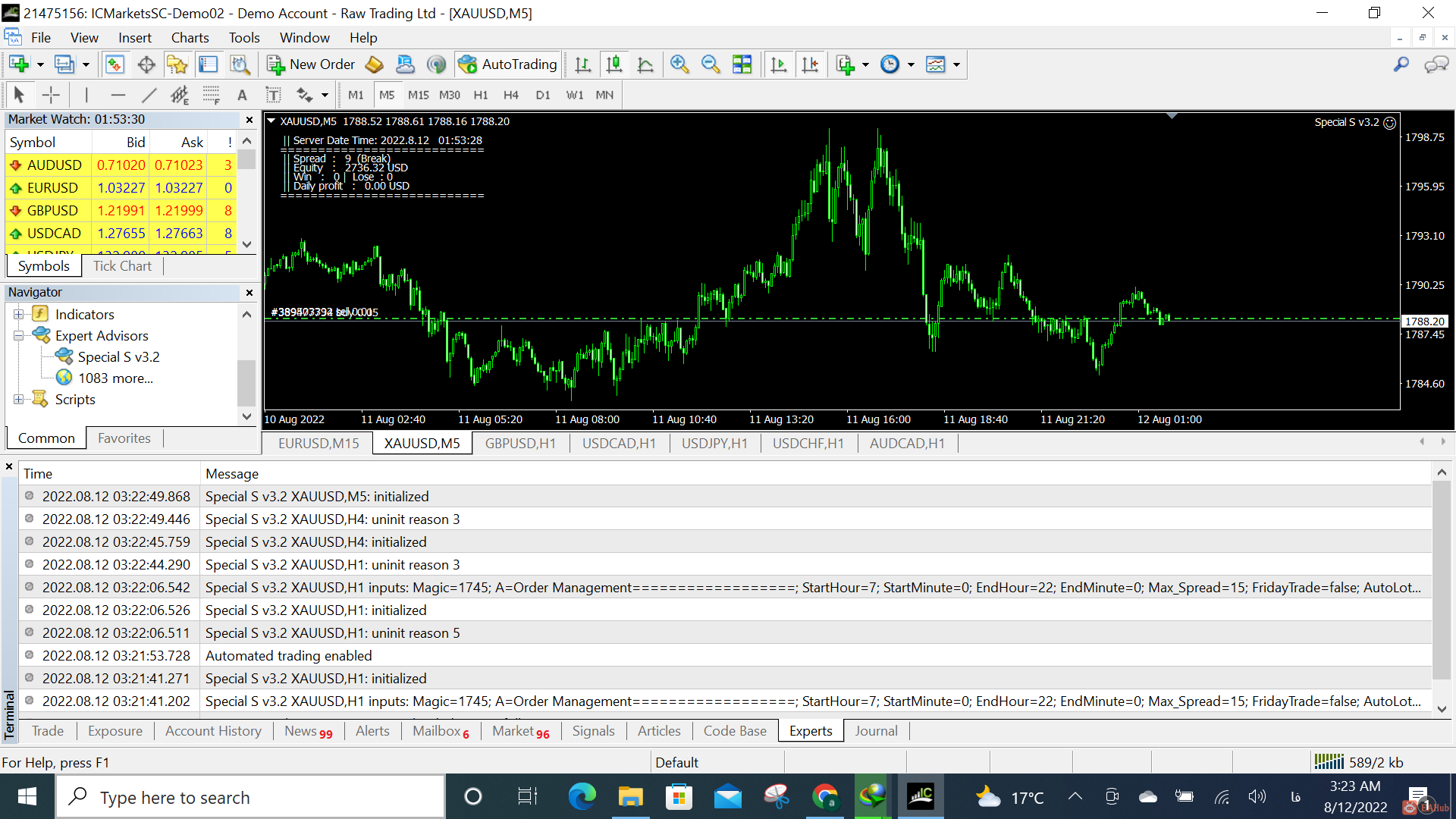The width and height of the screenshot is (1456, 819).
Task: Switch to the Journal tab
Action: (x=876, y=731)
